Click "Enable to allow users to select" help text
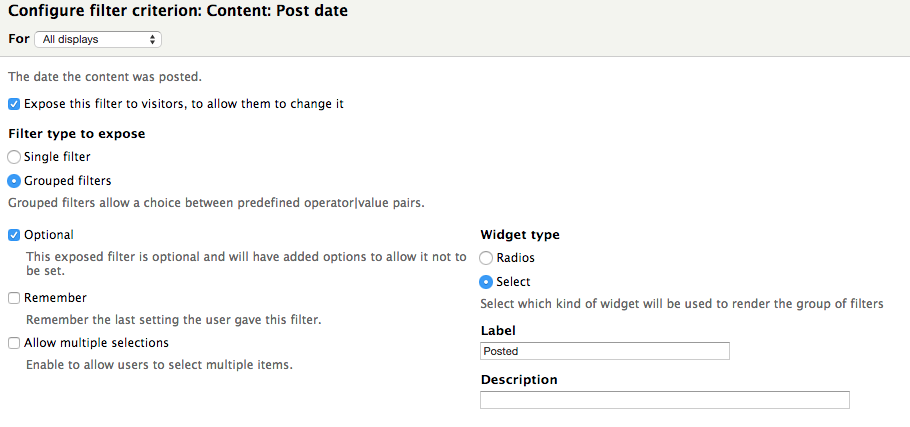 coord(159,365)
